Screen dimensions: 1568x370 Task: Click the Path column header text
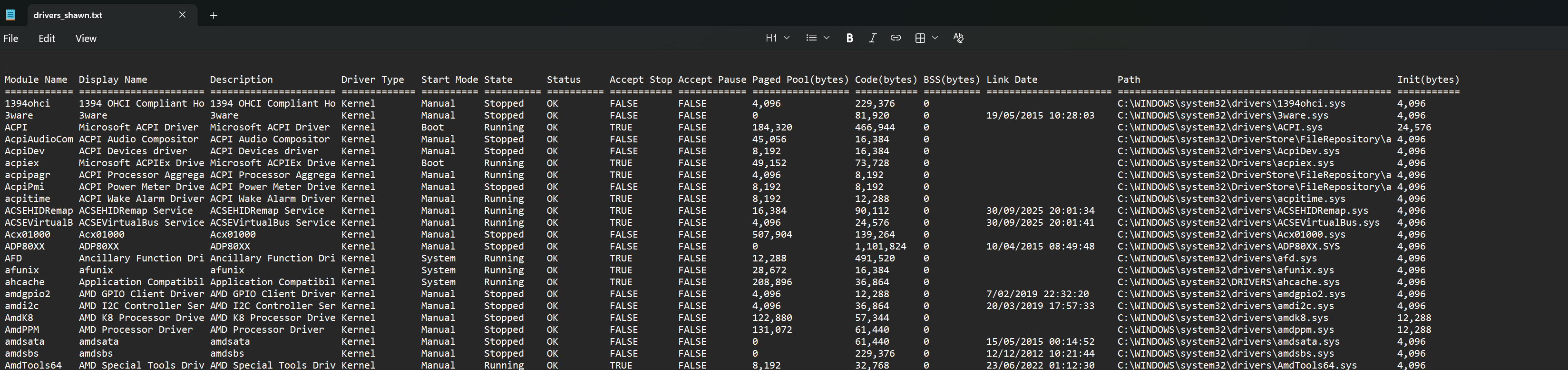[1129, 80]
